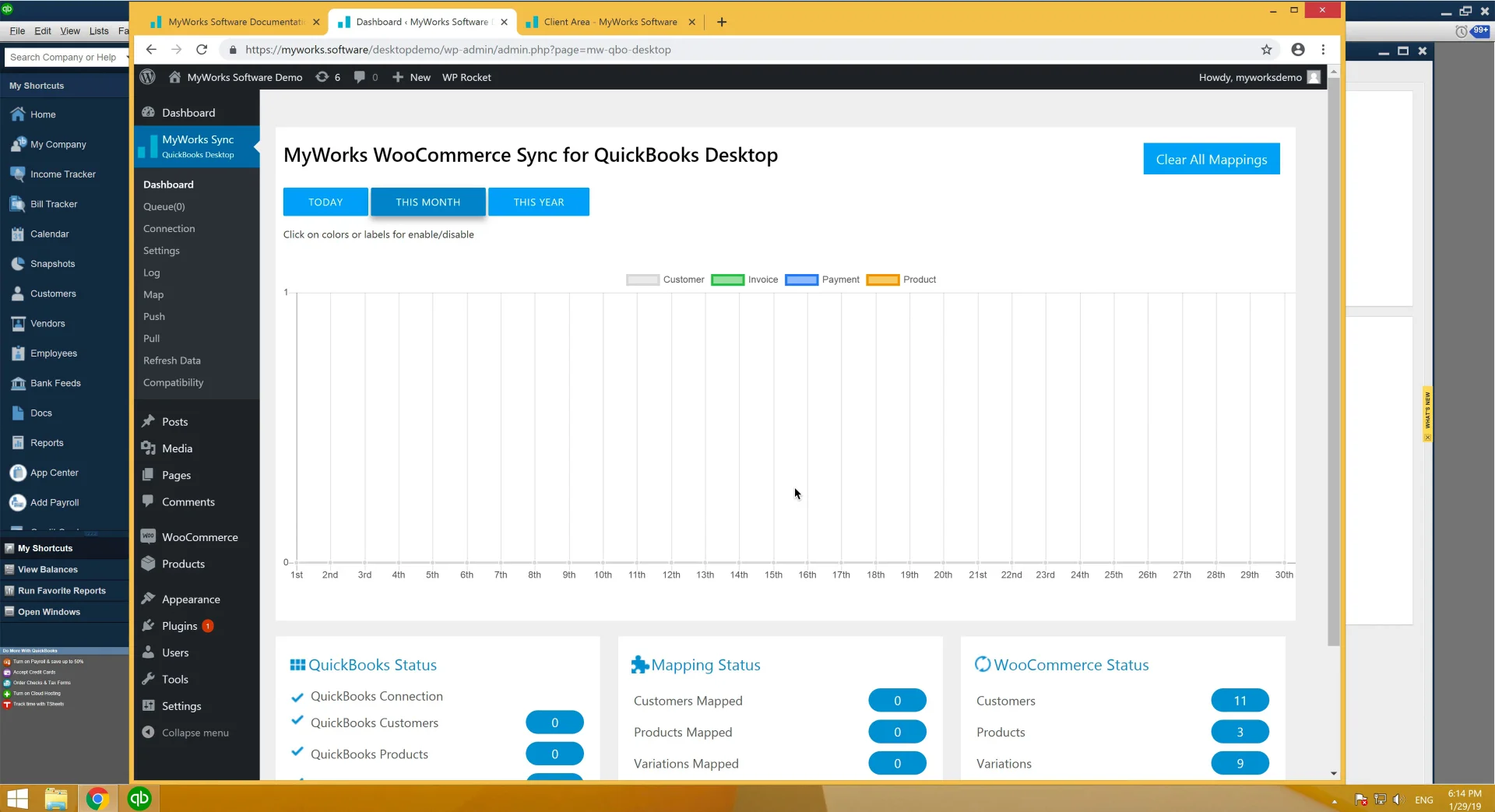1495x812 pixels.
Task: Click the updates icon showing 6
Action: (x=327, y=77)
